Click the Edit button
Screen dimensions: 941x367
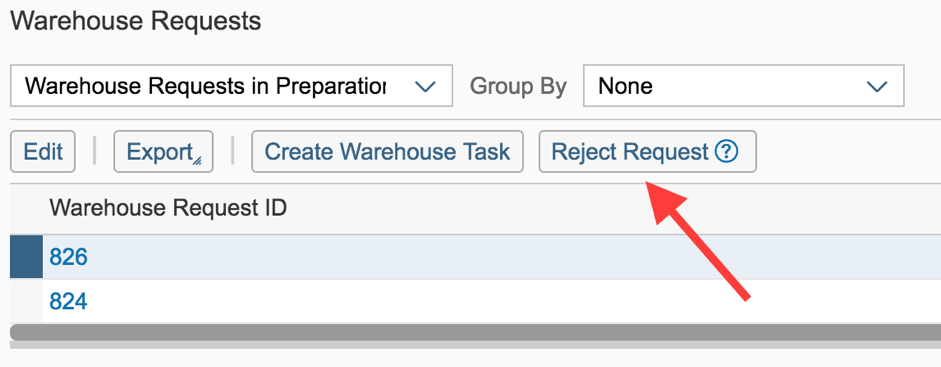[43, 152]
